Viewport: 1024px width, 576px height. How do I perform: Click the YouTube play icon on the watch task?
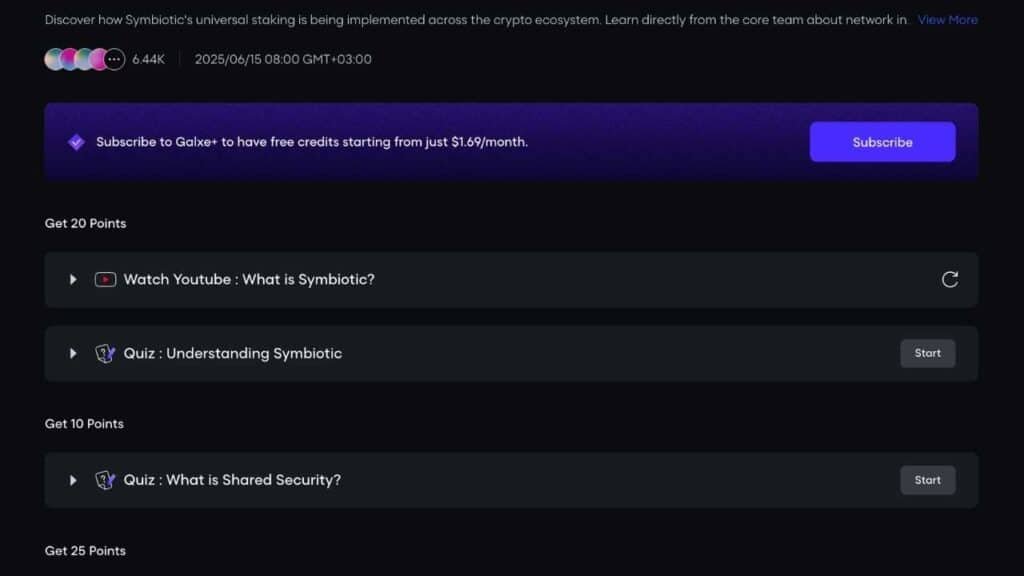click(x=105, y=279)
